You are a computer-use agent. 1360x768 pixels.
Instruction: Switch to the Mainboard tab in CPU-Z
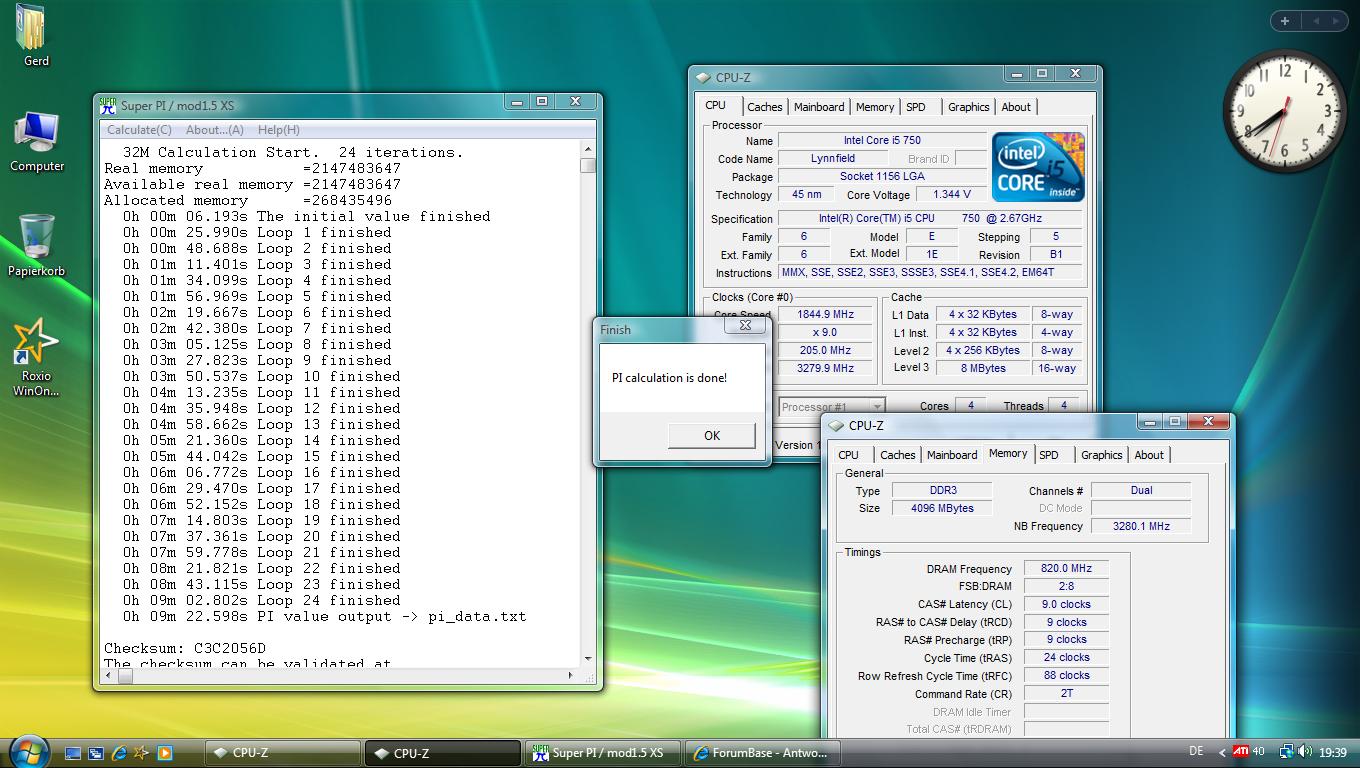(819, 107)
